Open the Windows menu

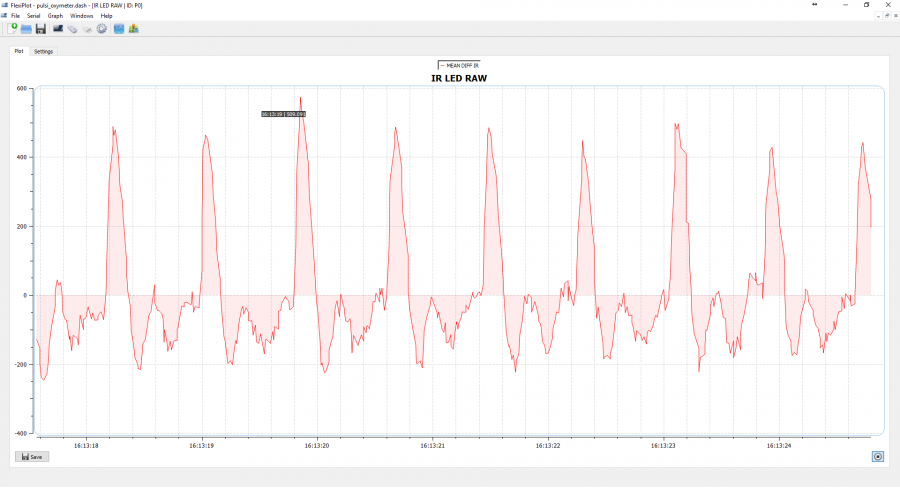[82, 16]
